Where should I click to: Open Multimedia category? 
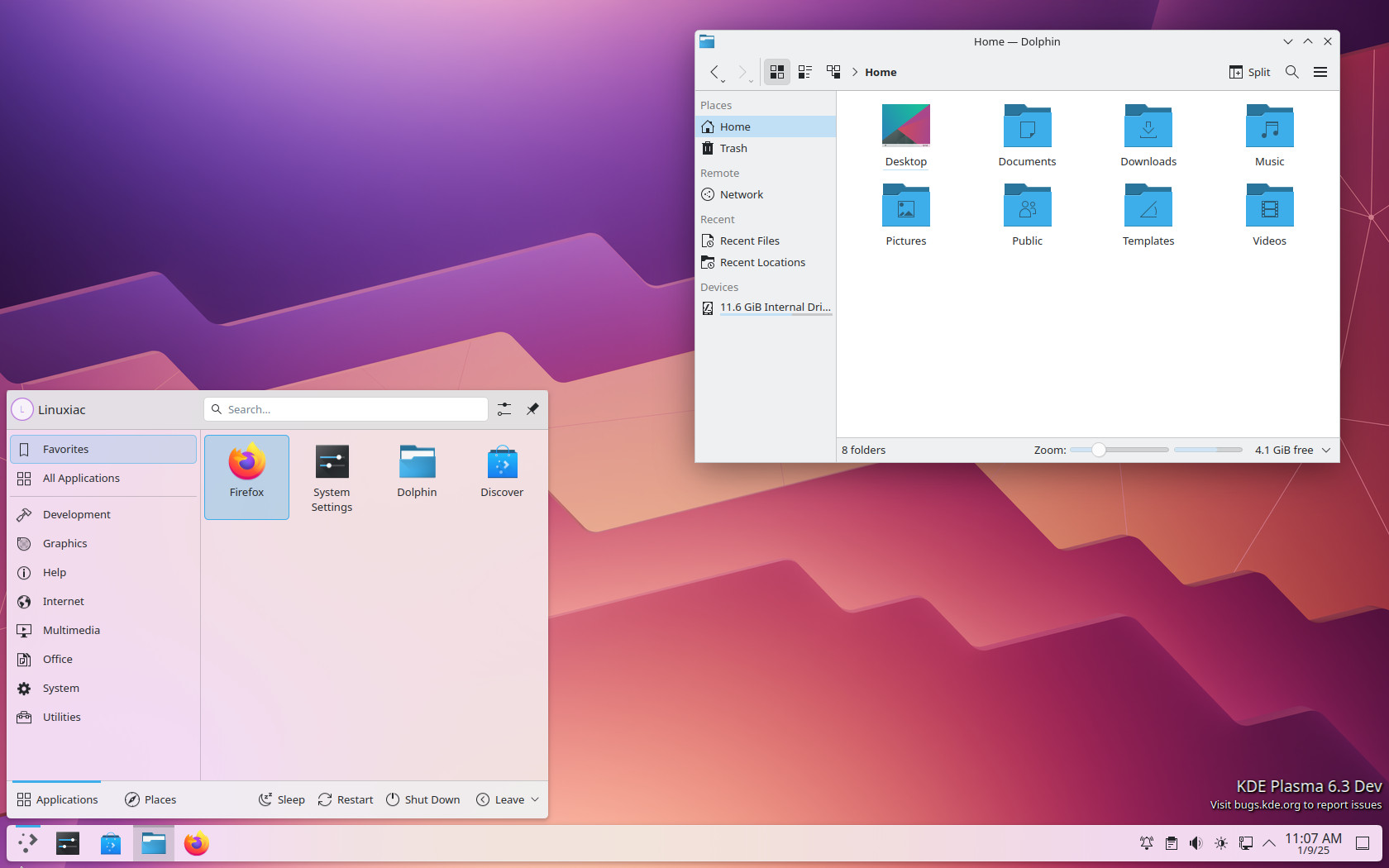click(x=103, y=630)
